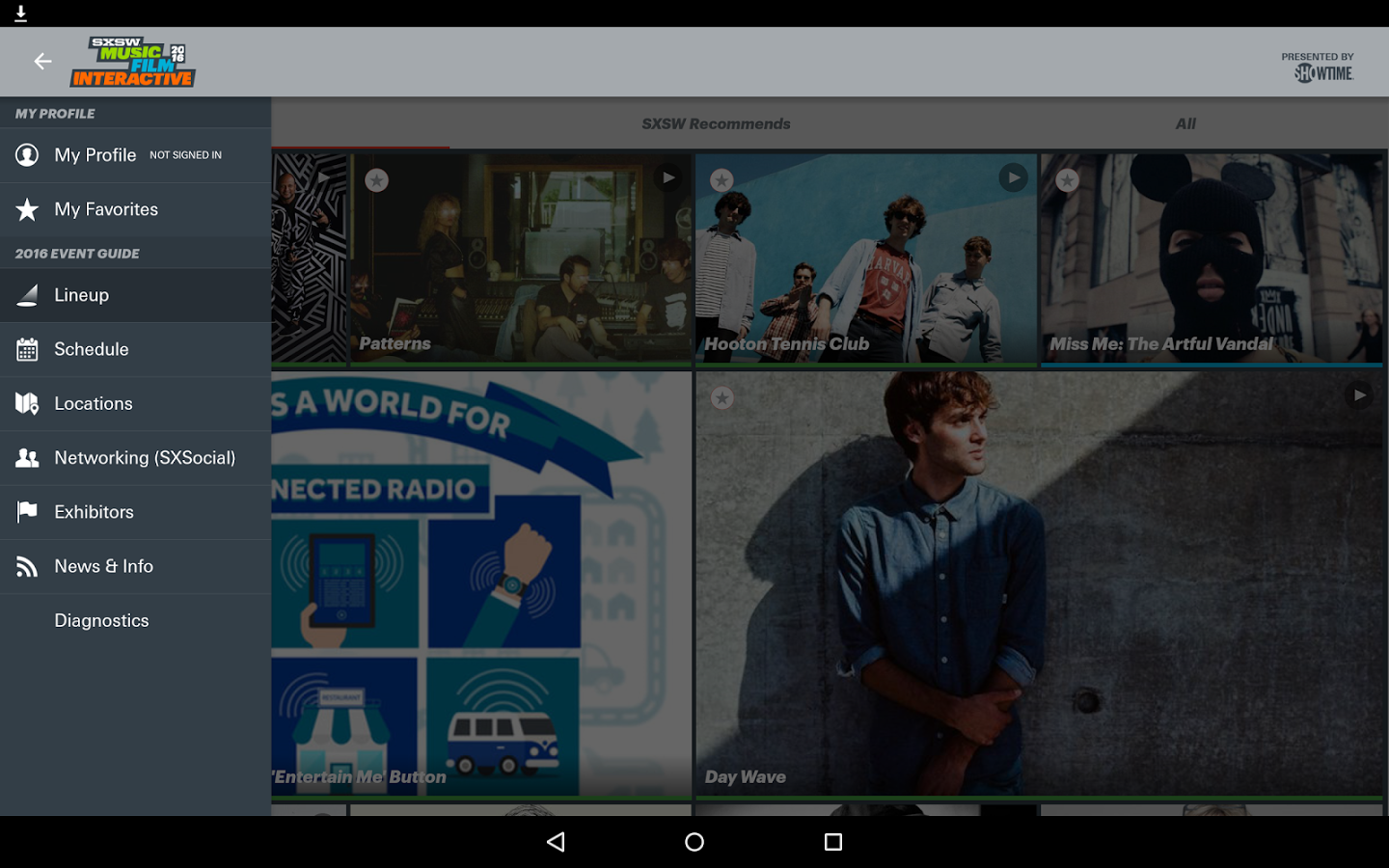Tap the NOT SIGNED IN status
Viewport: 1389px width, 868px height.
(185, 155)
